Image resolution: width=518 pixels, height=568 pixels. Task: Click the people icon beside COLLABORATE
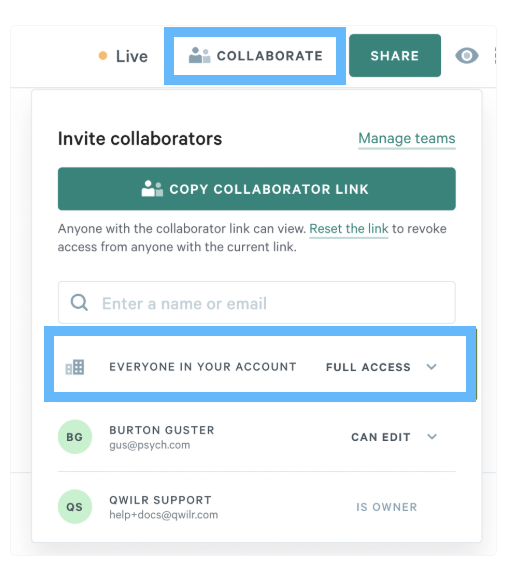pos(199,55)
